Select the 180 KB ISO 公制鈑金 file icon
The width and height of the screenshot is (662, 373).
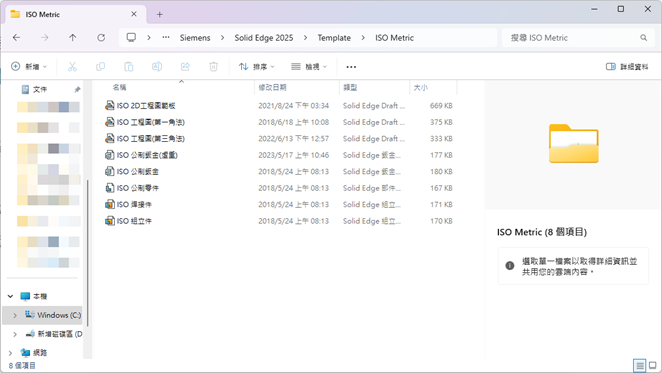click(x=109, y=171)
